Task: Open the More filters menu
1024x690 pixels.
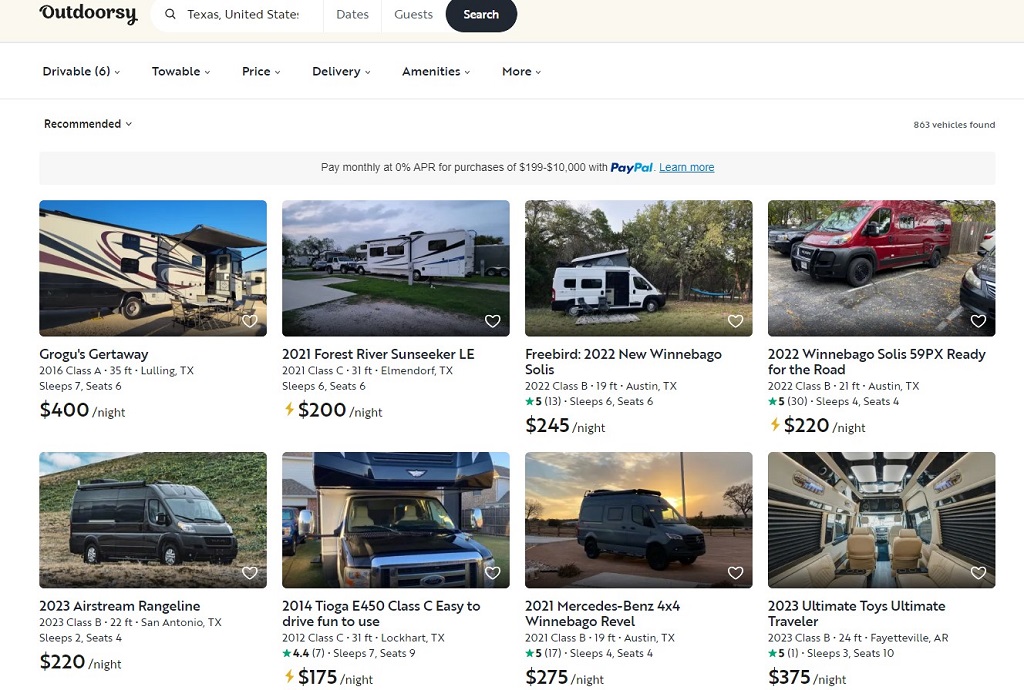Action: click(x=520, y=71)
